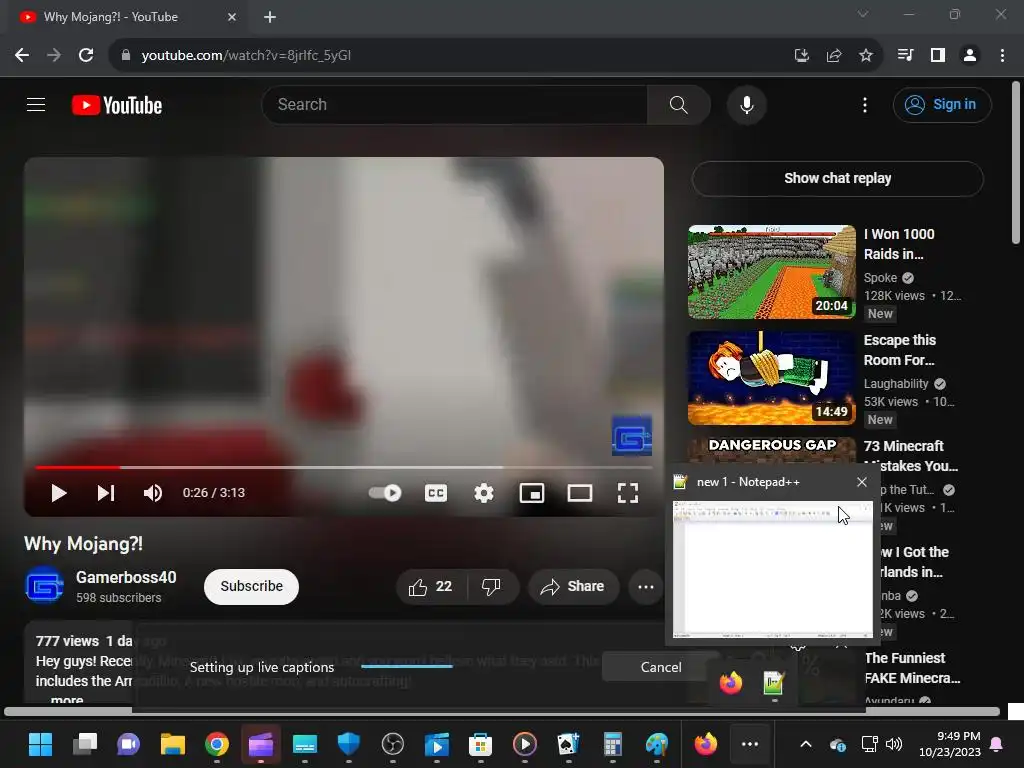Click the search magnifier button

click(x=679, y=104)
